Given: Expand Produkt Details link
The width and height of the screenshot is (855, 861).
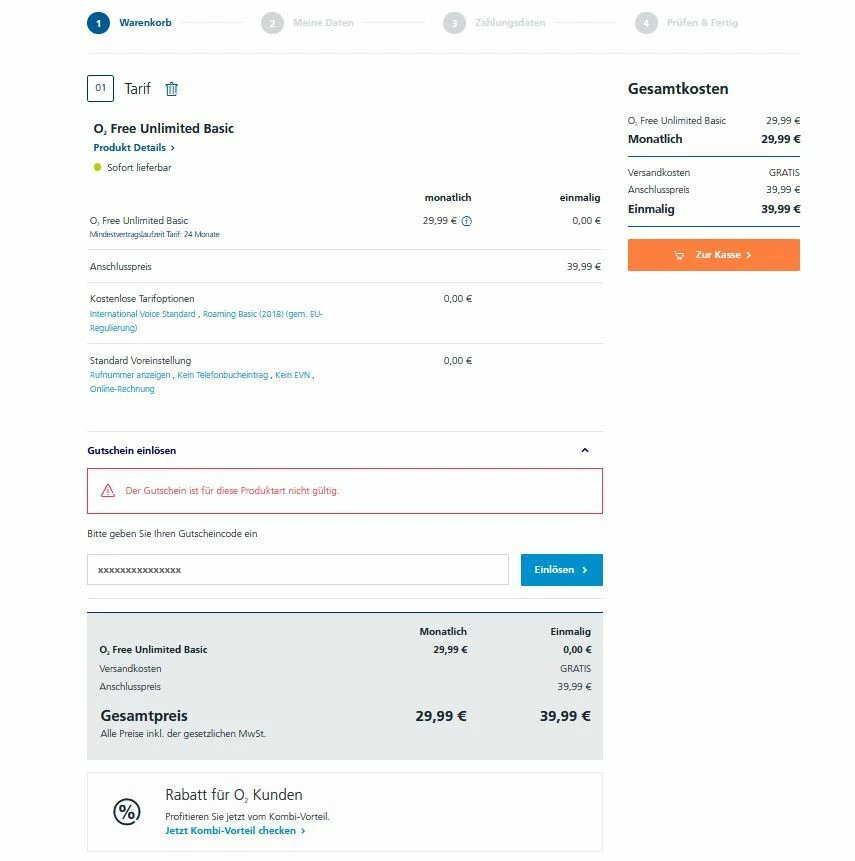Looking at the screenshot, I should pos(134,148).
